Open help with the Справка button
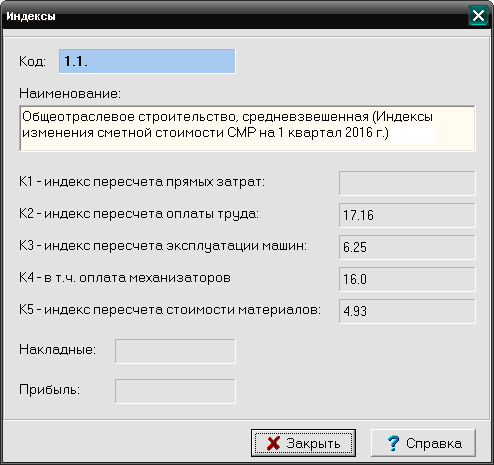Image resolution: width=494 pixels, height=465 pixels. 423,443
